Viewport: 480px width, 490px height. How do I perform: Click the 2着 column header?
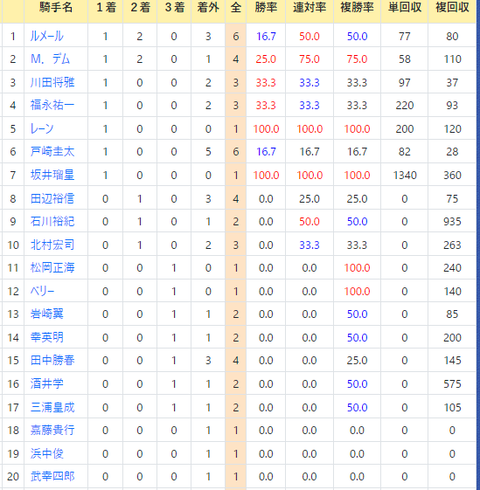pos(140,7)
